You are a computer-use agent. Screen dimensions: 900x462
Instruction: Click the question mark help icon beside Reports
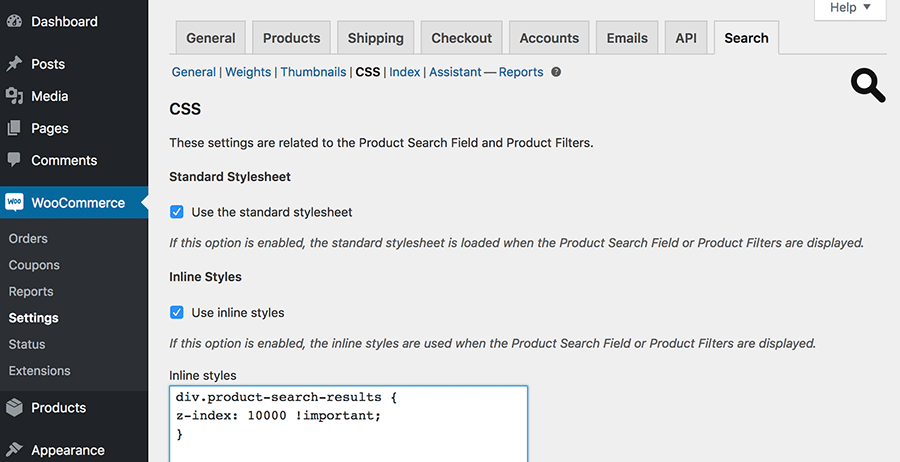point(556,72)
